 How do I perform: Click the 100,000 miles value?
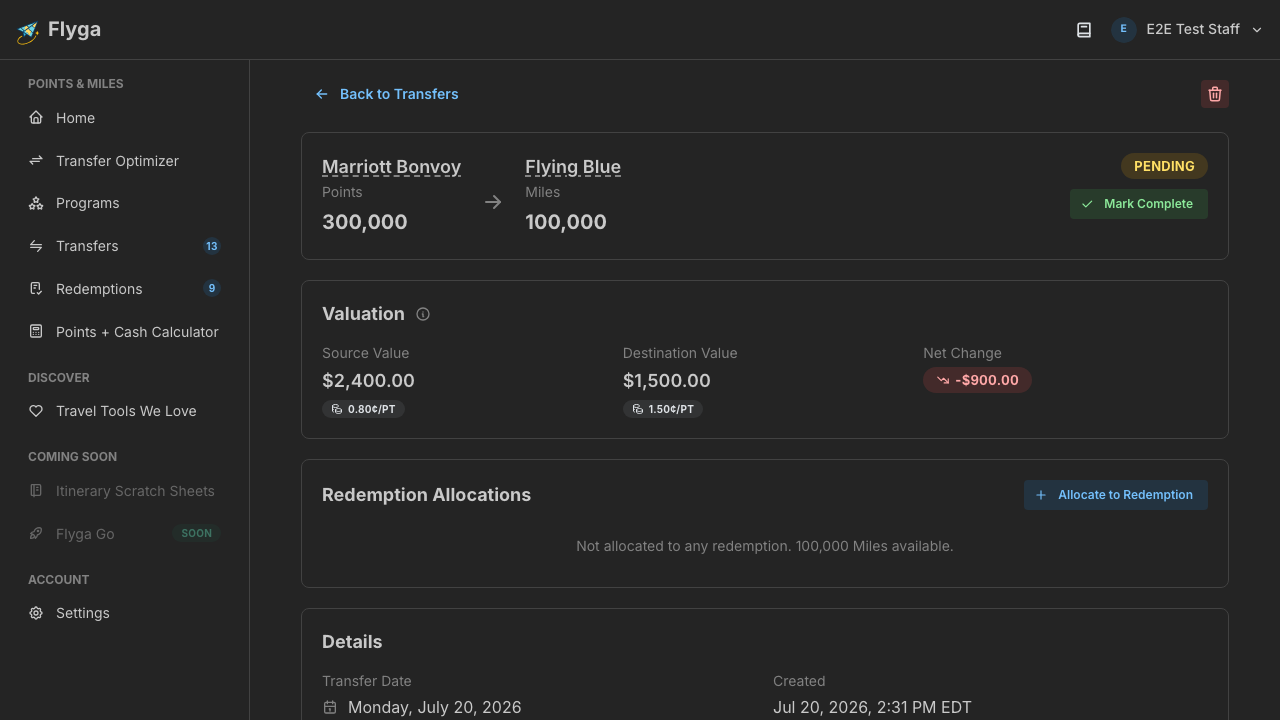[x=566, y=222]
